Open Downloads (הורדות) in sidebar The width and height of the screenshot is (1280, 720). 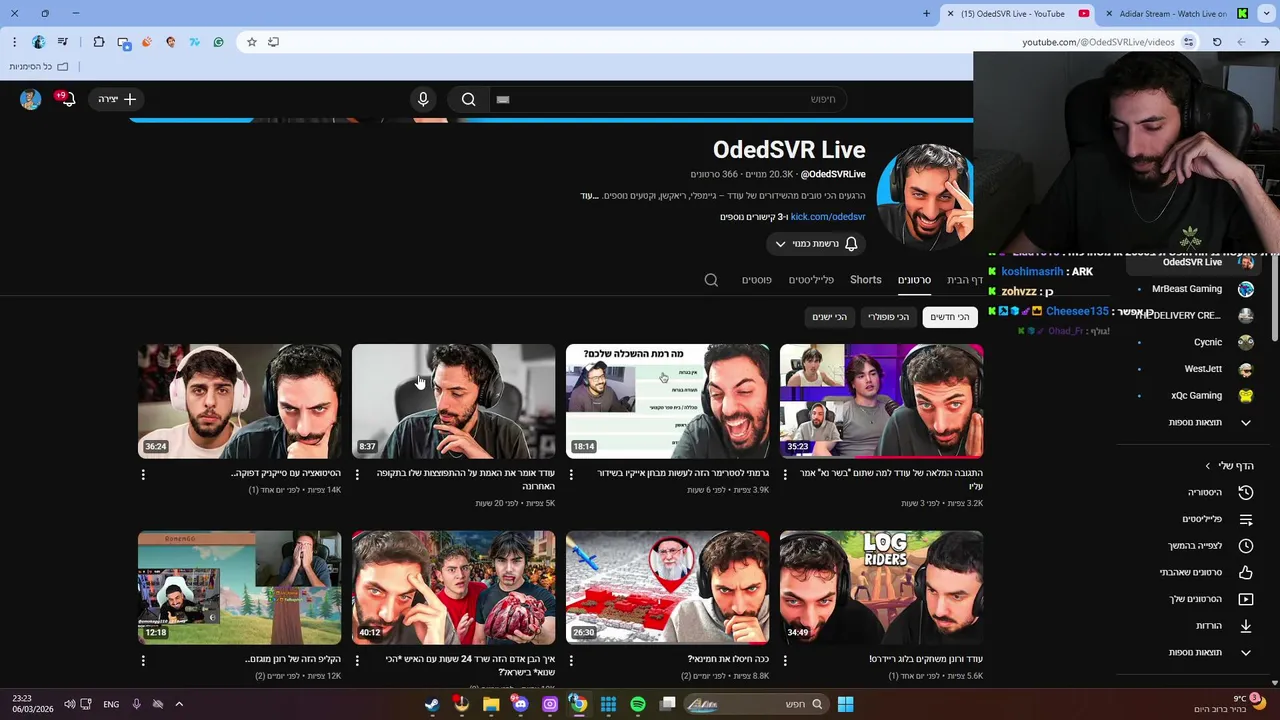1195,626
